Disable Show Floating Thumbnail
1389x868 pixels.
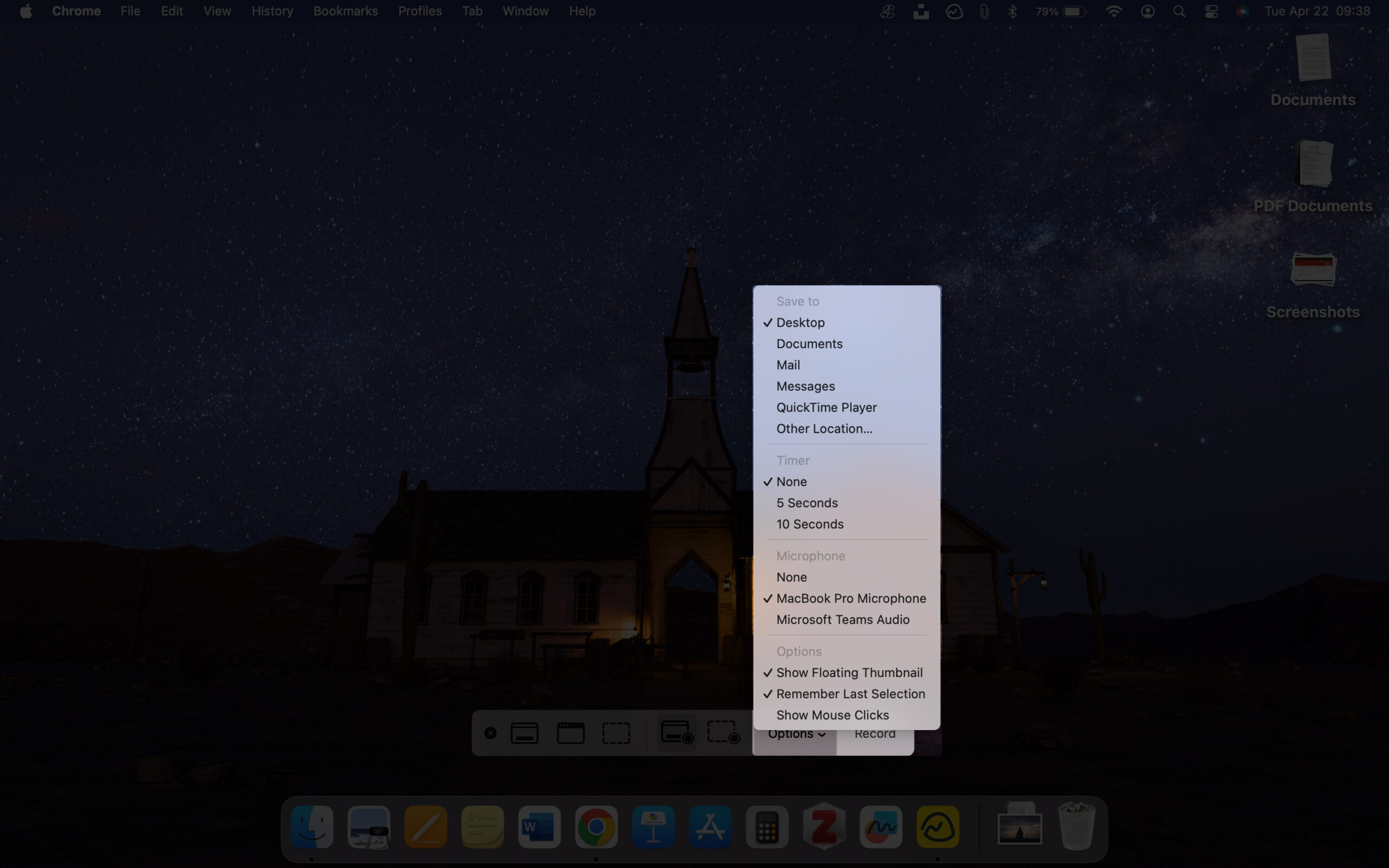click(850, 672)
